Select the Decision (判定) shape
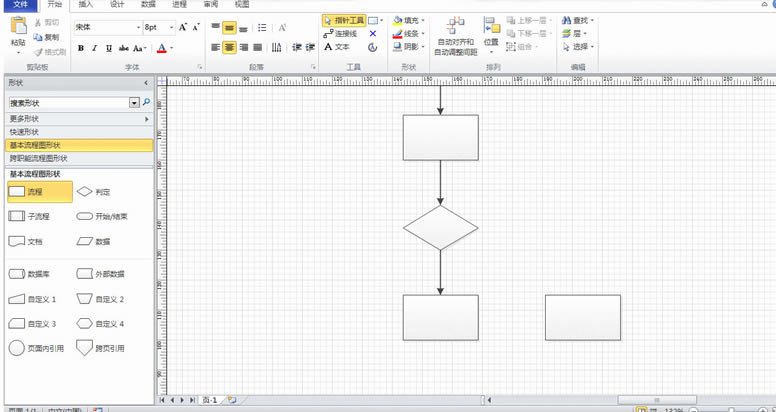 (94, 192)
